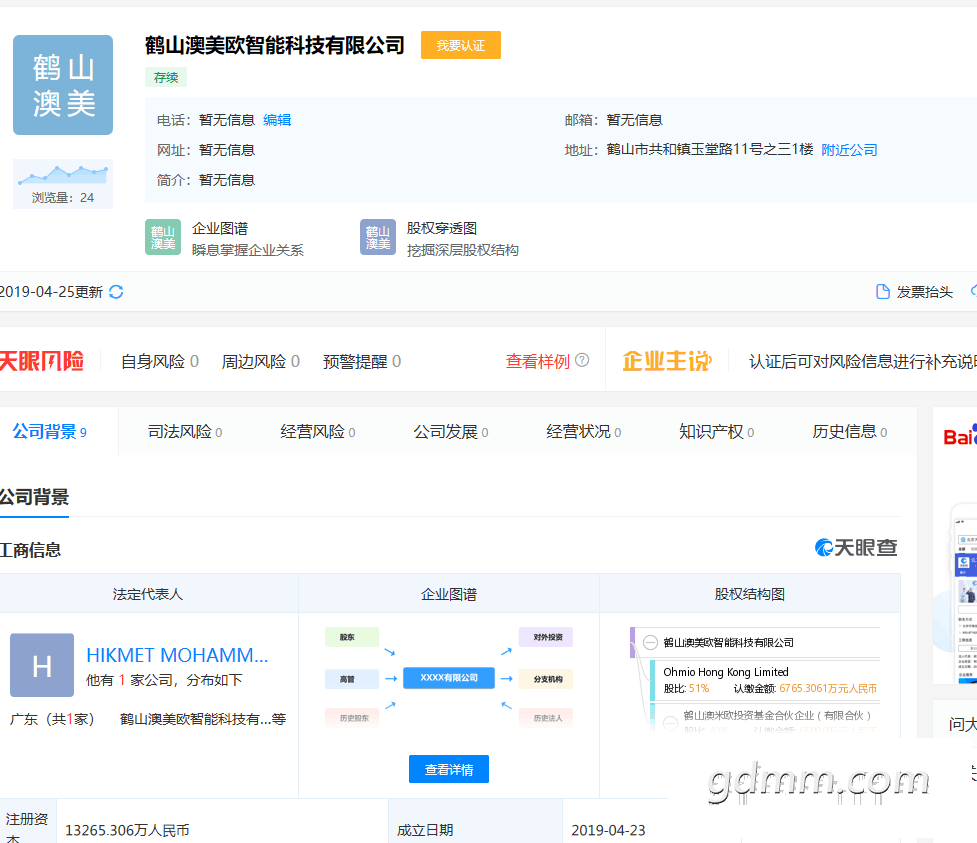Screen dimensions: 977x843
Task: Click the 存续 status tag
Action: (x=166, y=77)
